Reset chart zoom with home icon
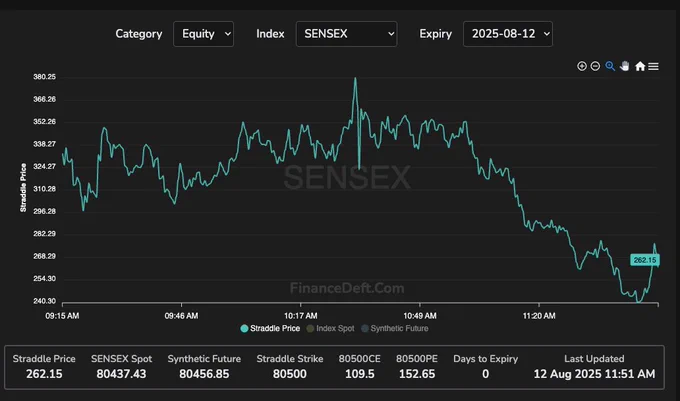Image resolution: width=680 pixels, height=401 pixels. point(640,66)
